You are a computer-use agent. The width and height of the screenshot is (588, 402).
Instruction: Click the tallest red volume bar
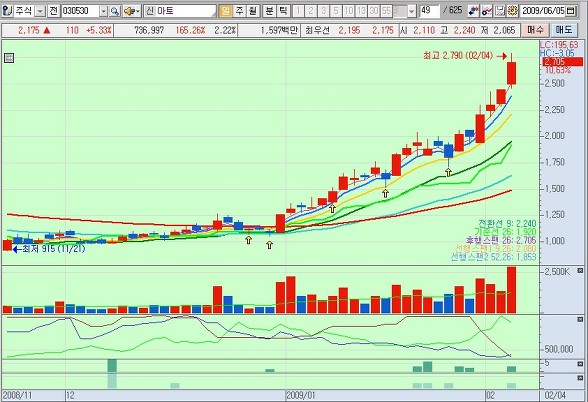(x=512, y=290)
